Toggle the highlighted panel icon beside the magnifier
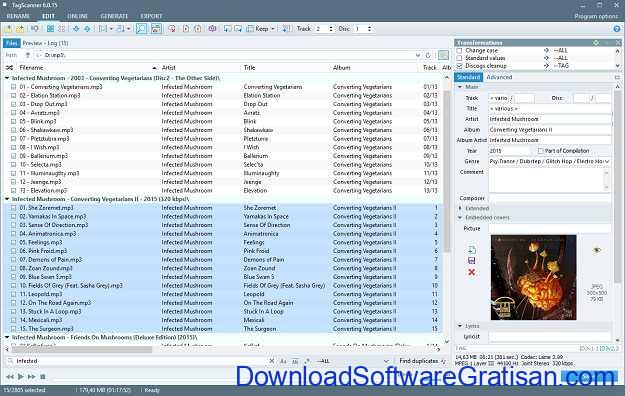625x396 pixels. (x=156, y=28)
